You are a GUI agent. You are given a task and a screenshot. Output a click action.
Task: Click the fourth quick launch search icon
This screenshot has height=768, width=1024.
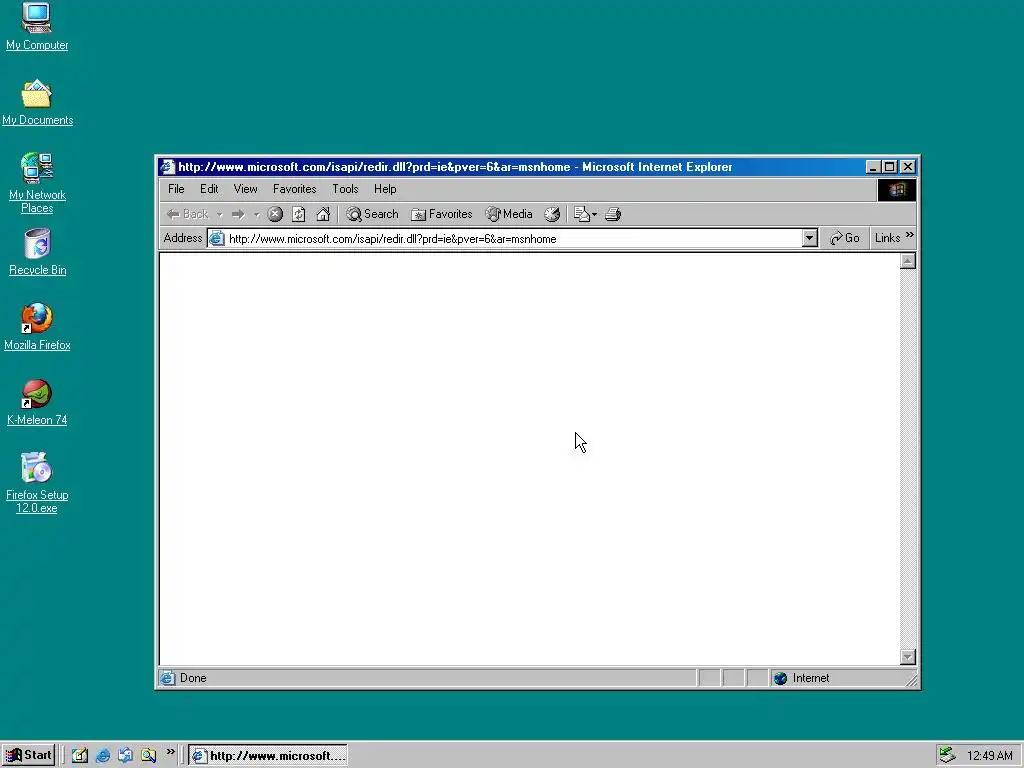148,756
